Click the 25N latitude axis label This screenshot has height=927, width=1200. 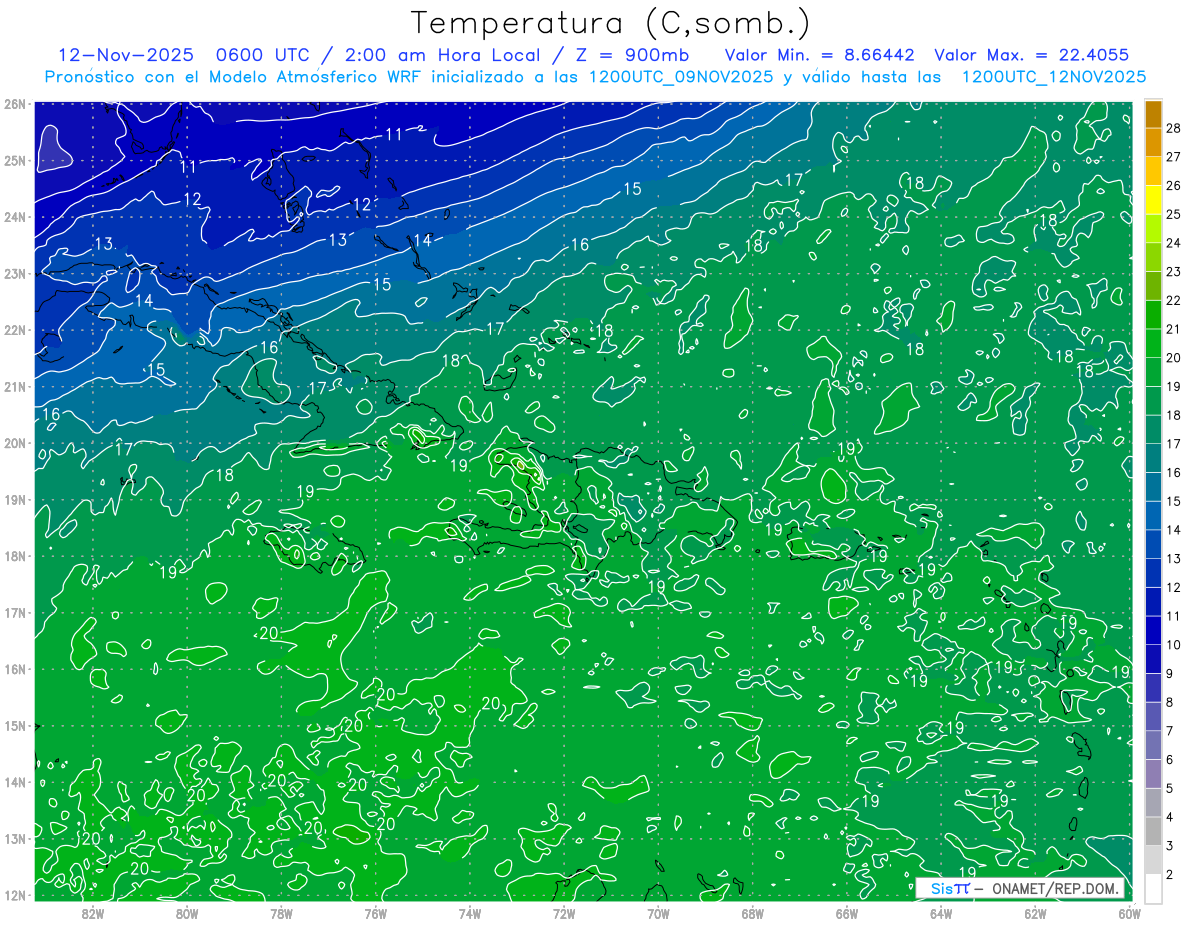pyautogui.click(x=14, y=160)
